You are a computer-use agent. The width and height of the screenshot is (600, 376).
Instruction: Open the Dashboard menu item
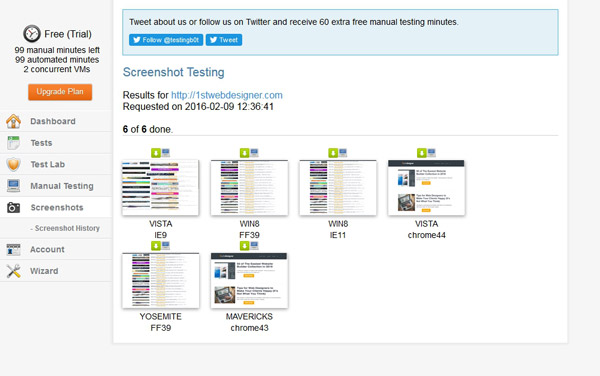click(x=56, y=121)
